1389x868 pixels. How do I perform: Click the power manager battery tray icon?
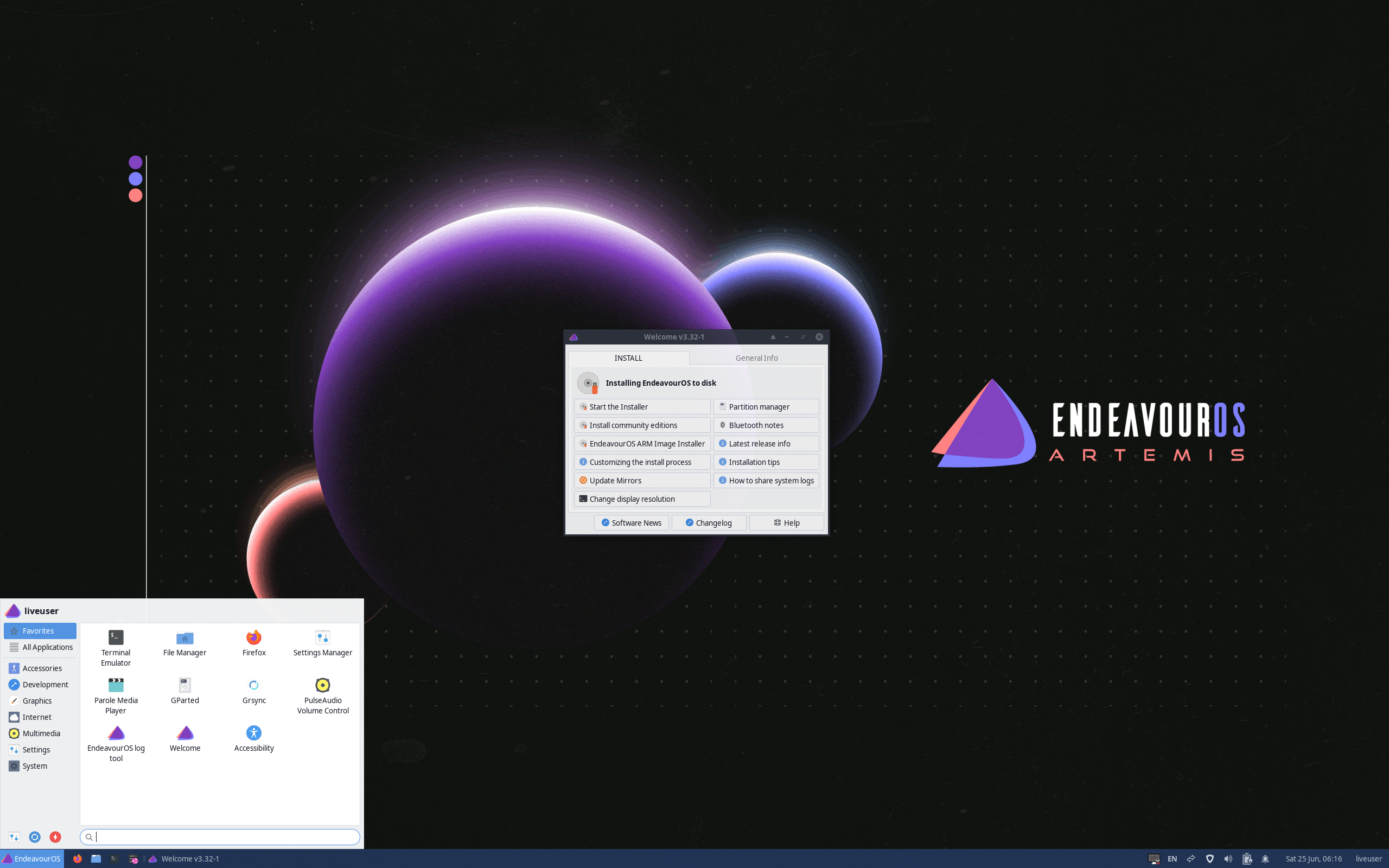click(x=1247, y=859)
